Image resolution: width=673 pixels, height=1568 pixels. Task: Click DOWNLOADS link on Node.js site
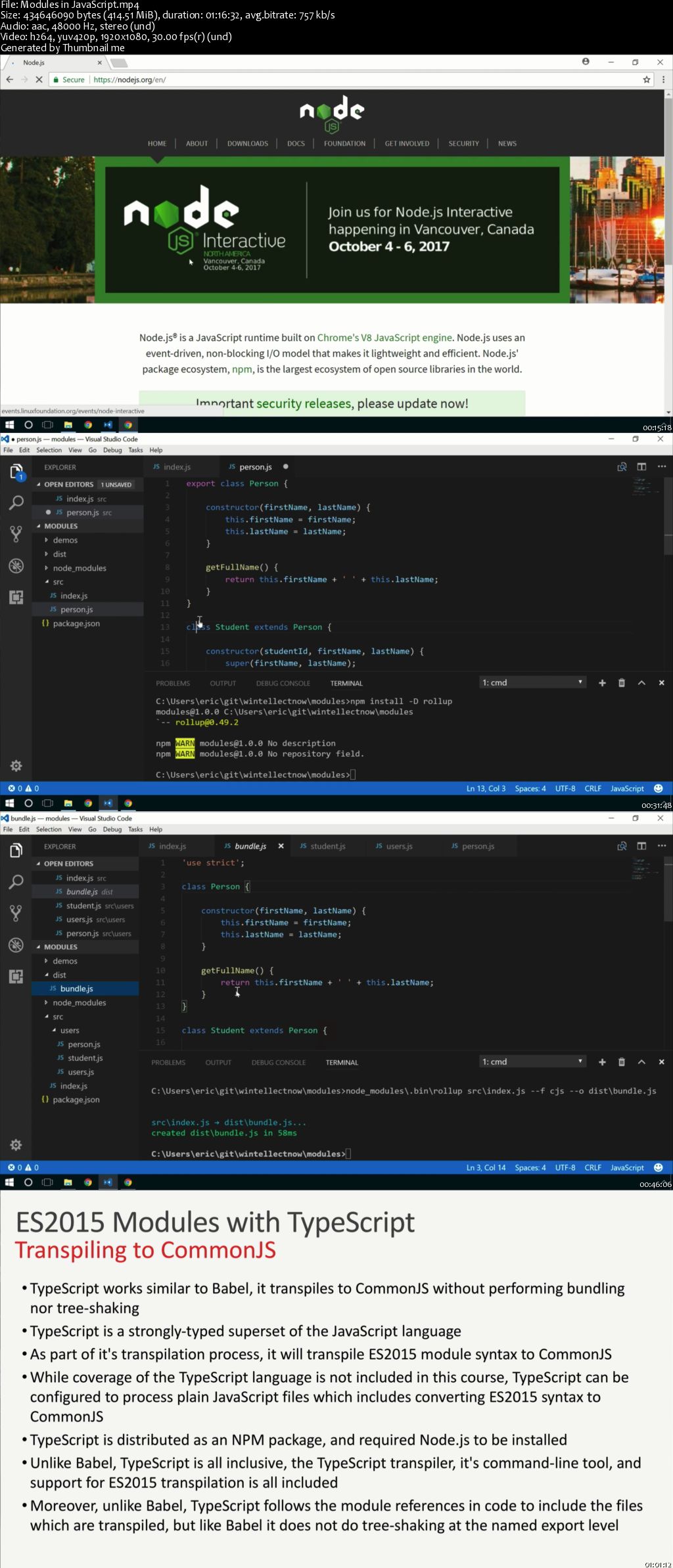click(248, 143)
